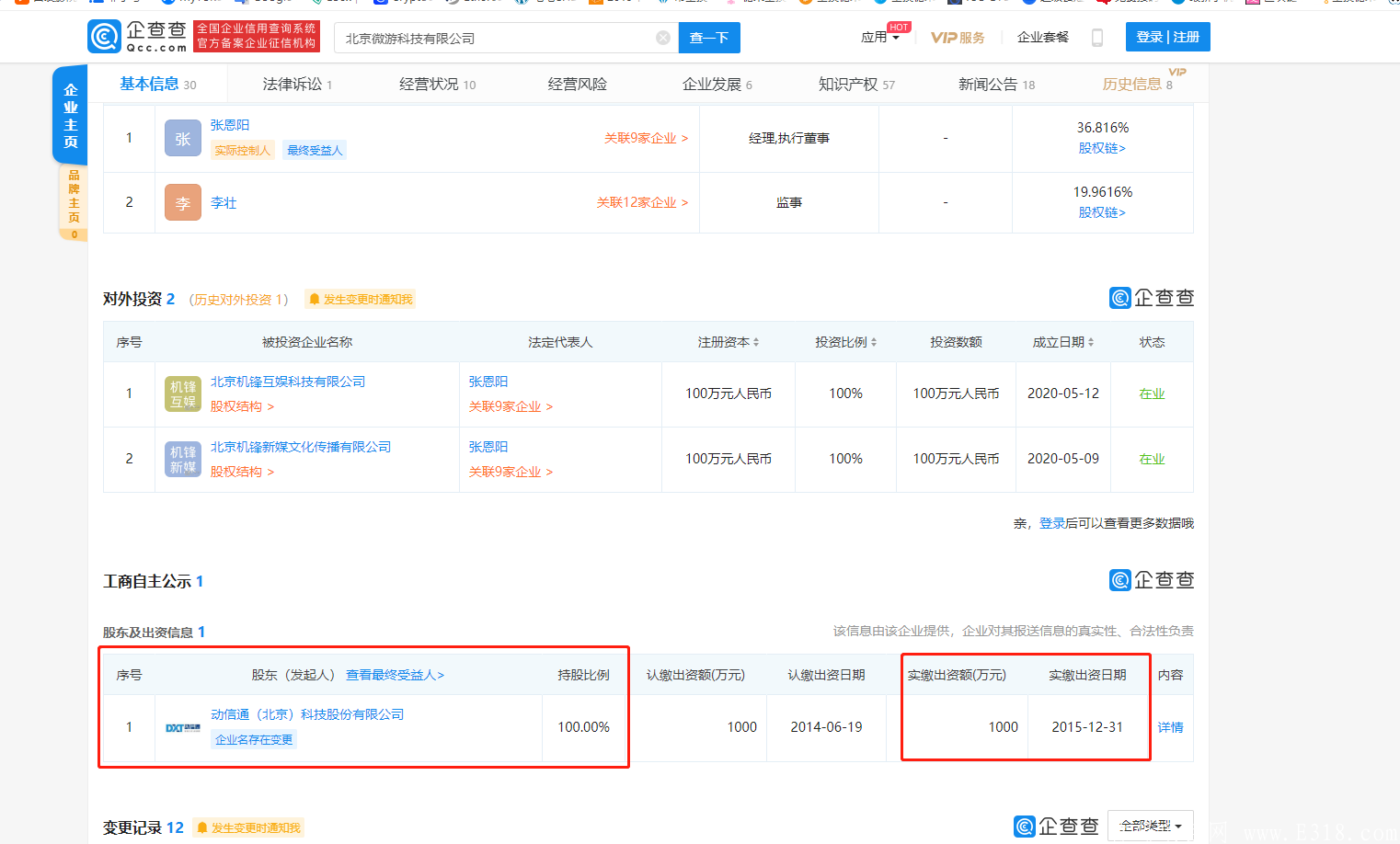1400x844 pixels.
Task: Click the Qcc.com logo
Action: 137,37
